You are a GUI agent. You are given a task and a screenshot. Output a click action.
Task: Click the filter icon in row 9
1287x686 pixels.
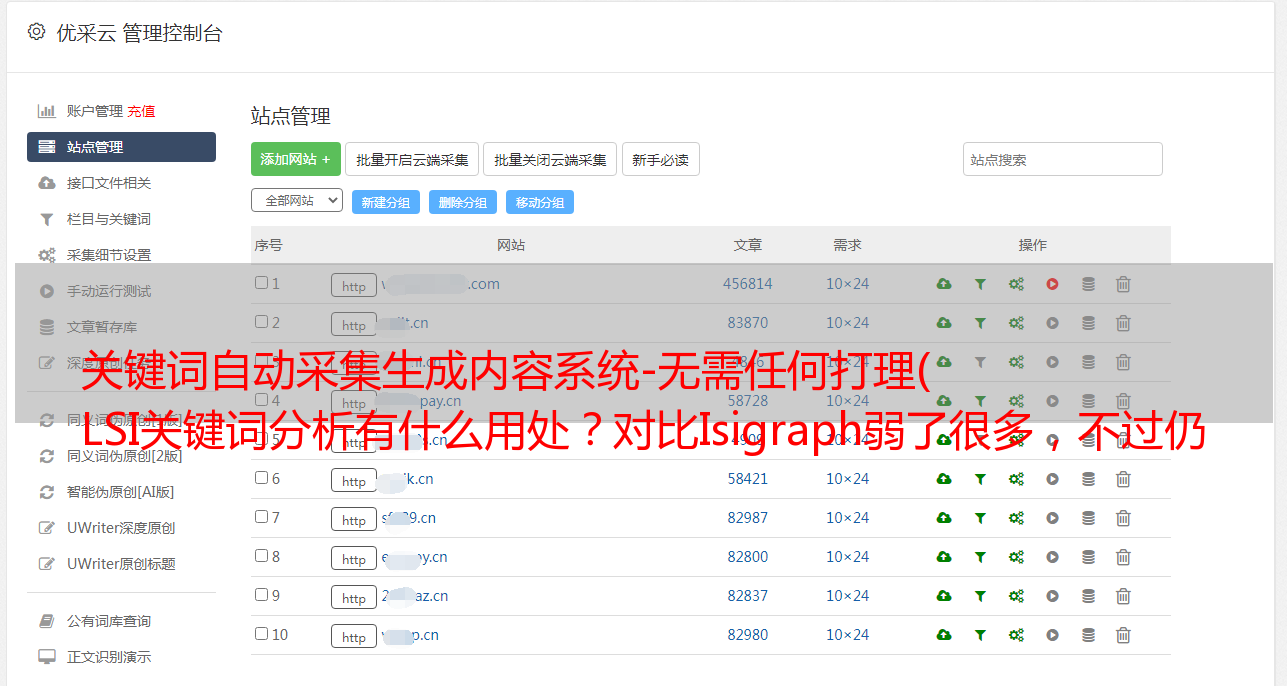(x=980, y=596)
